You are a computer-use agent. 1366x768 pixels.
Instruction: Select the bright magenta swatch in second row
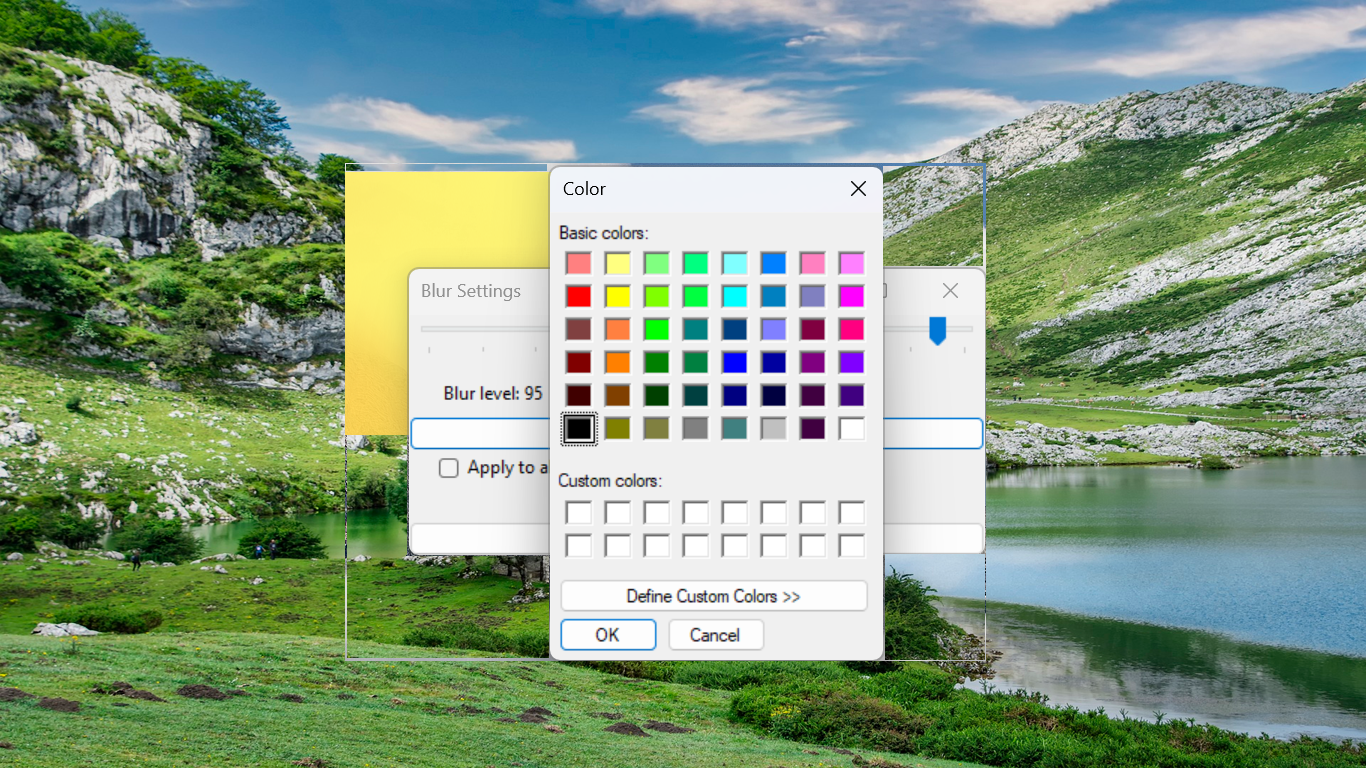click(851, 296)
